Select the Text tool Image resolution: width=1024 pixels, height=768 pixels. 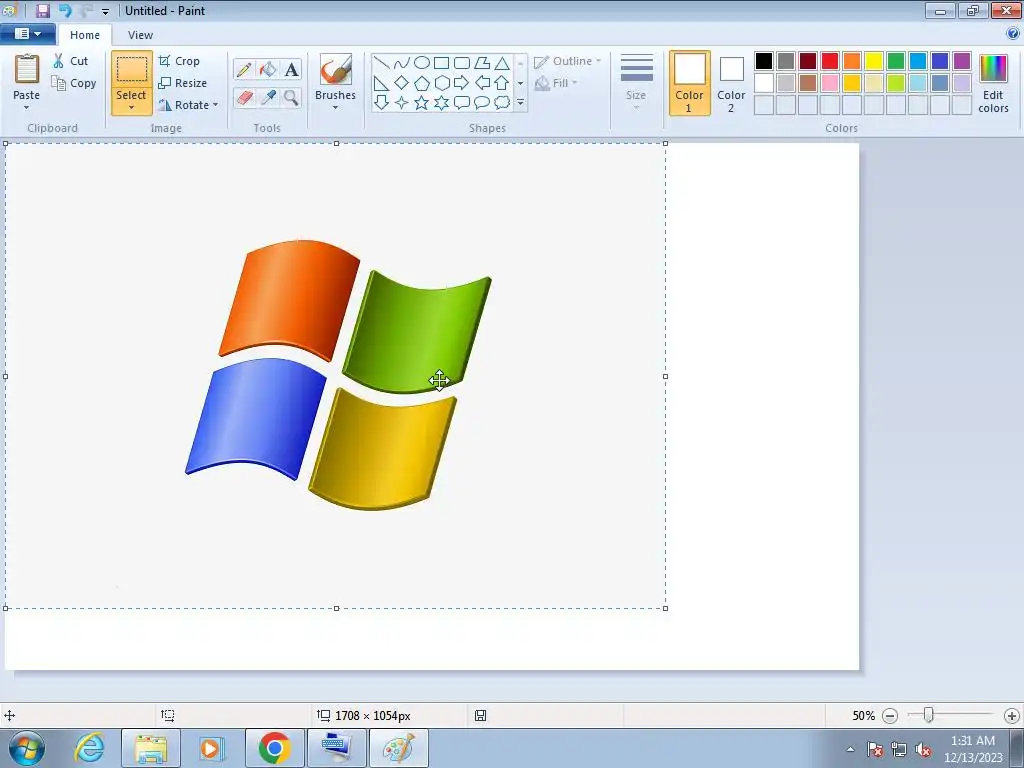click(291, 69)
